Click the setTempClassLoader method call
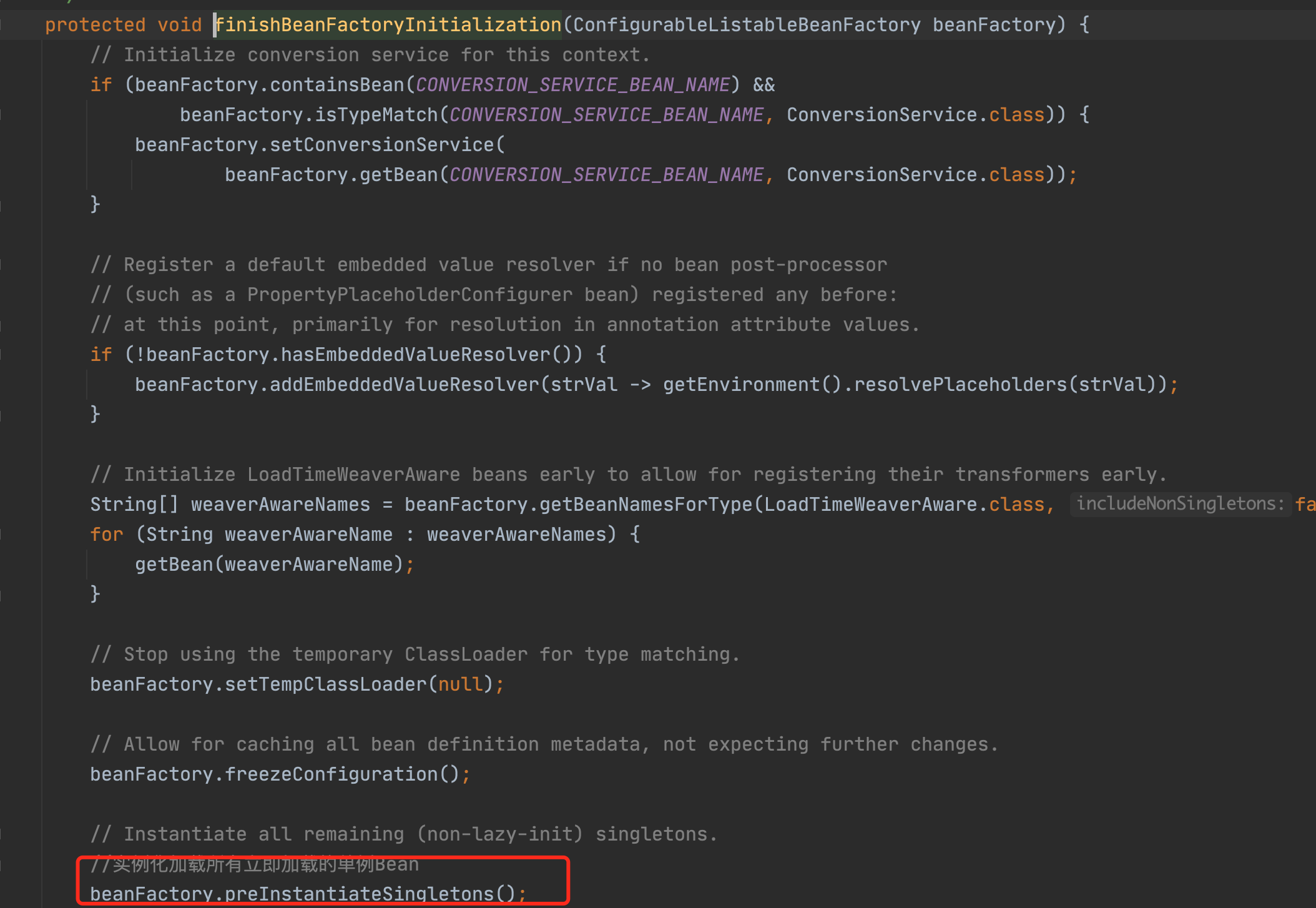Viewport: 1316px width, 908px height. 325,684
